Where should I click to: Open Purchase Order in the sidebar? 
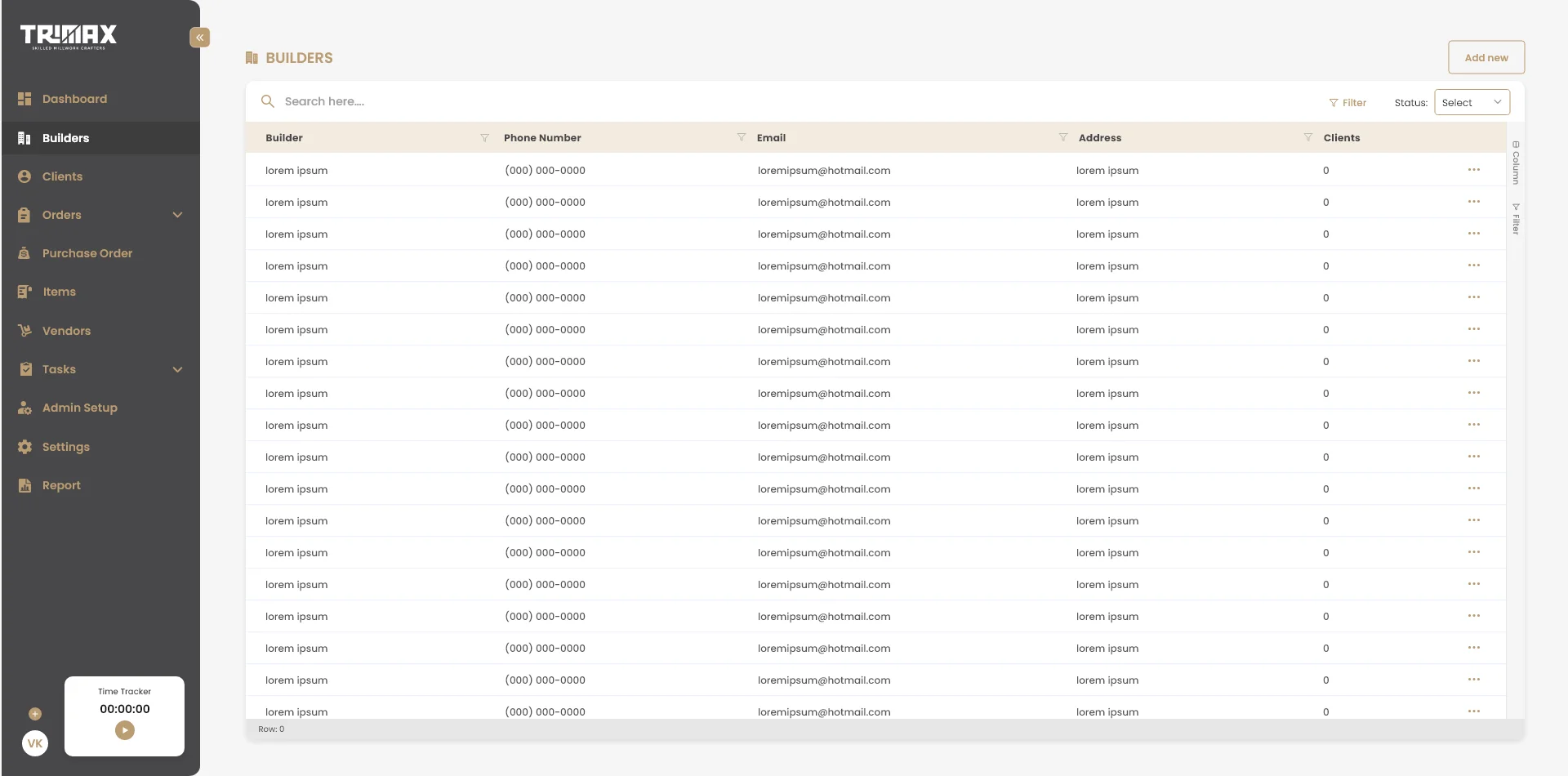click(x=87, y=253)
